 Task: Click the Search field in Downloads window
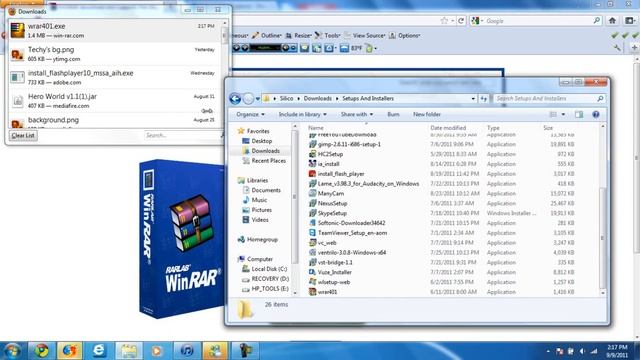coord(181,135)
